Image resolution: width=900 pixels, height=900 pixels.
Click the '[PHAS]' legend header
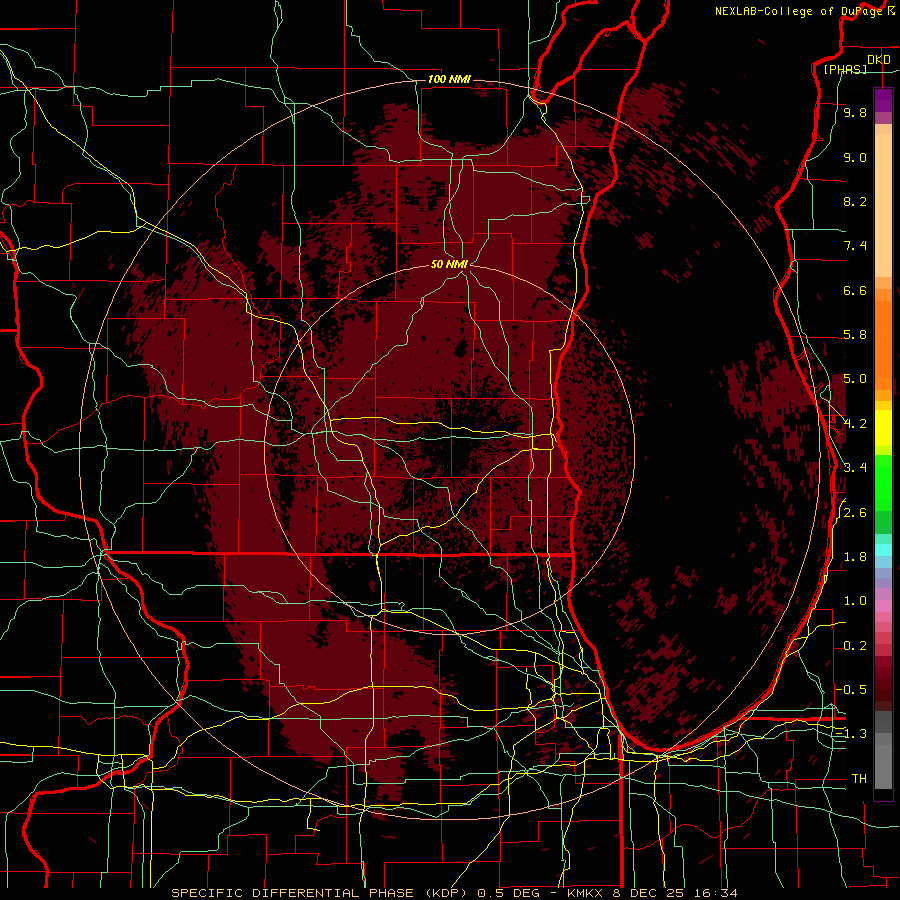tap(845, 69)
